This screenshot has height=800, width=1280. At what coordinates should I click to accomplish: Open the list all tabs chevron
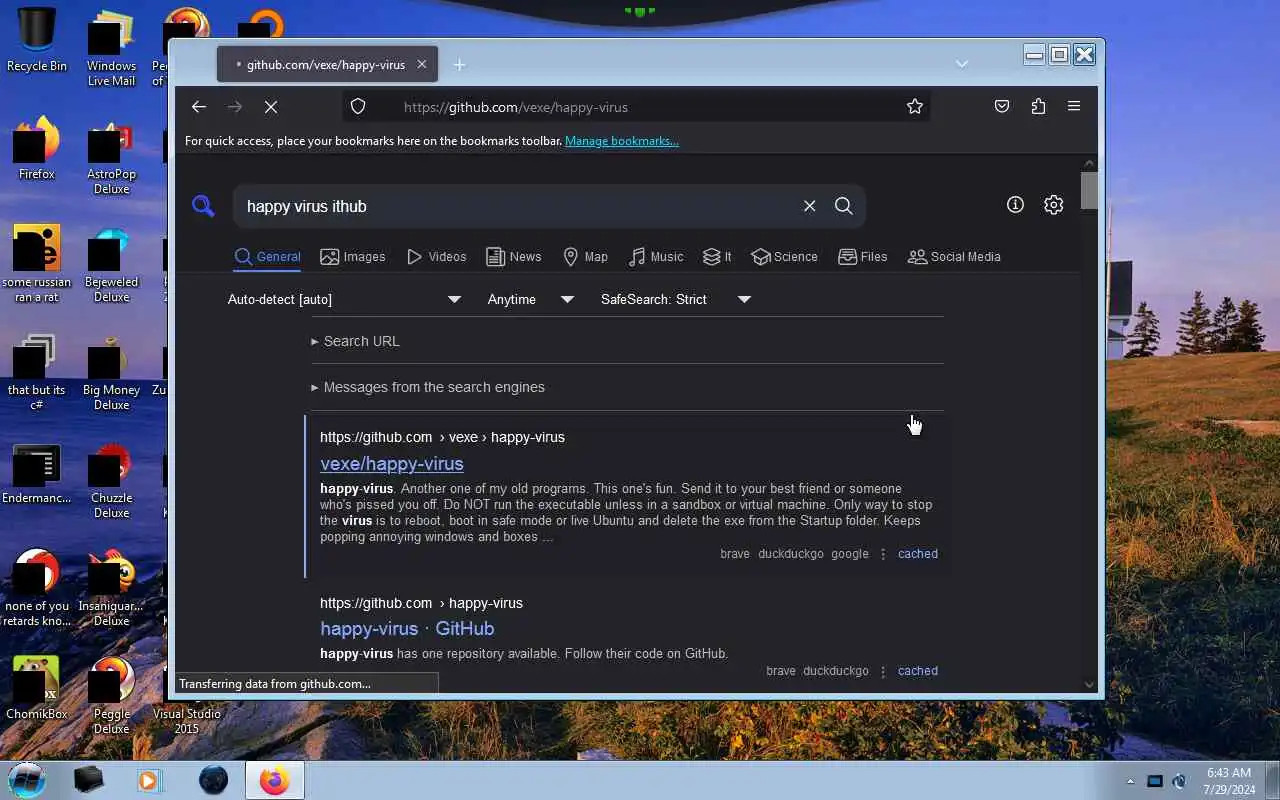pos(962,64)
